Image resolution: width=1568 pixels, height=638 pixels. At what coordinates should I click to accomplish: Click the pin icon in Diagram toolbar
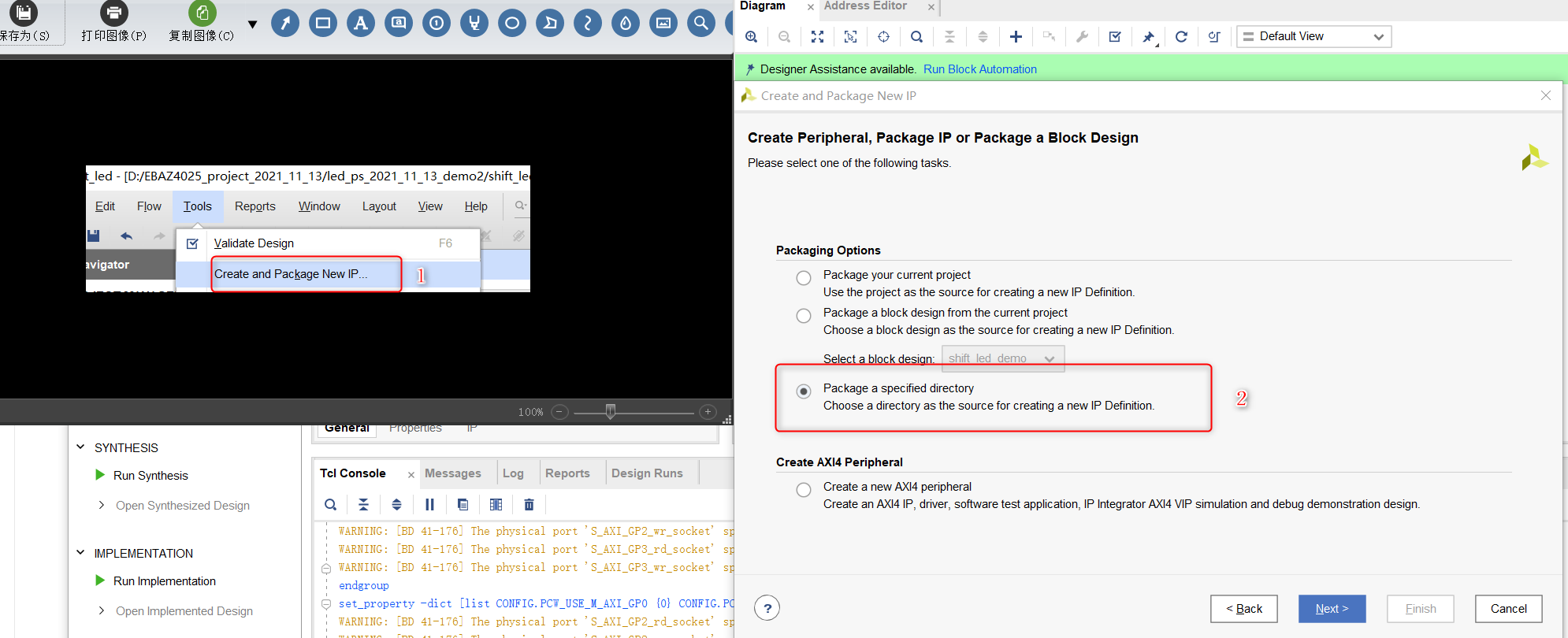point(1148,36)
